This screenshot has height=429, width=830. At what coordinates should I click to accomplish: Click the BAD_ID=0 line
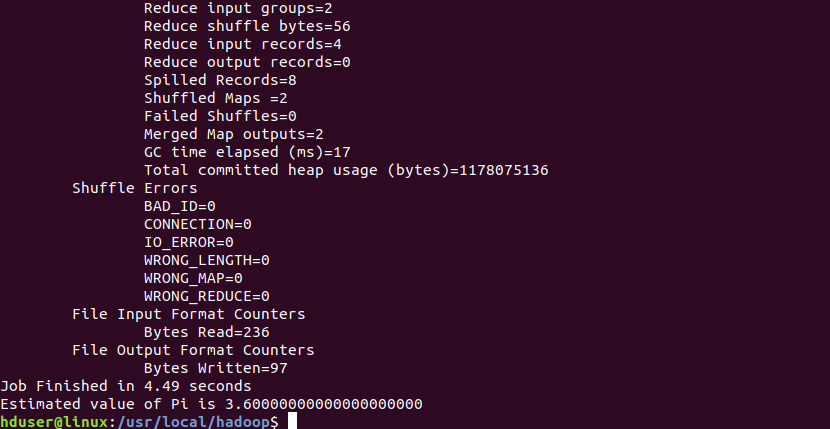180,206
